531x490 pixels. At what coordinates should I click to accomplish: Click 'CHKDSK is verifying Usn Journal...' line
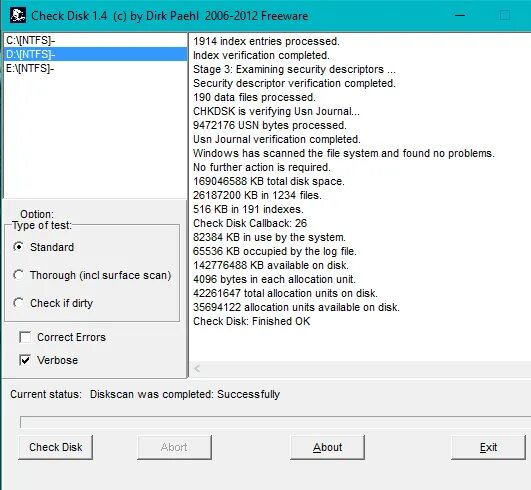tap(276, 111)
